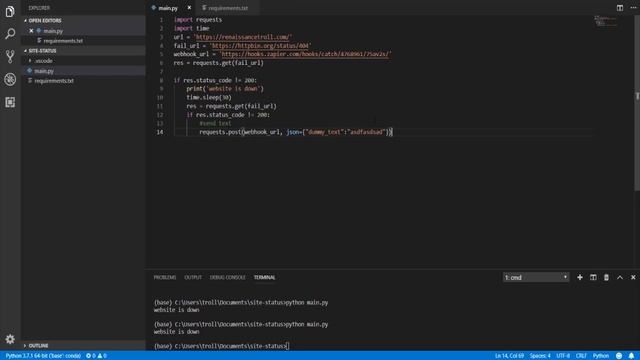This screenshot has width=640, height=360.
Task: Change line endings via CRLF status item
Action: coord(581,356)
